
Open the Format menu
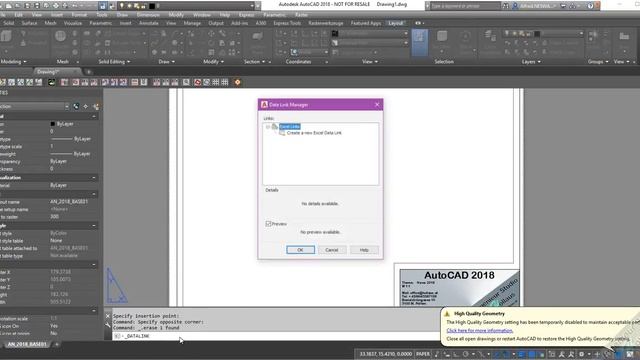pyautogui.click(x=79, y=15)
